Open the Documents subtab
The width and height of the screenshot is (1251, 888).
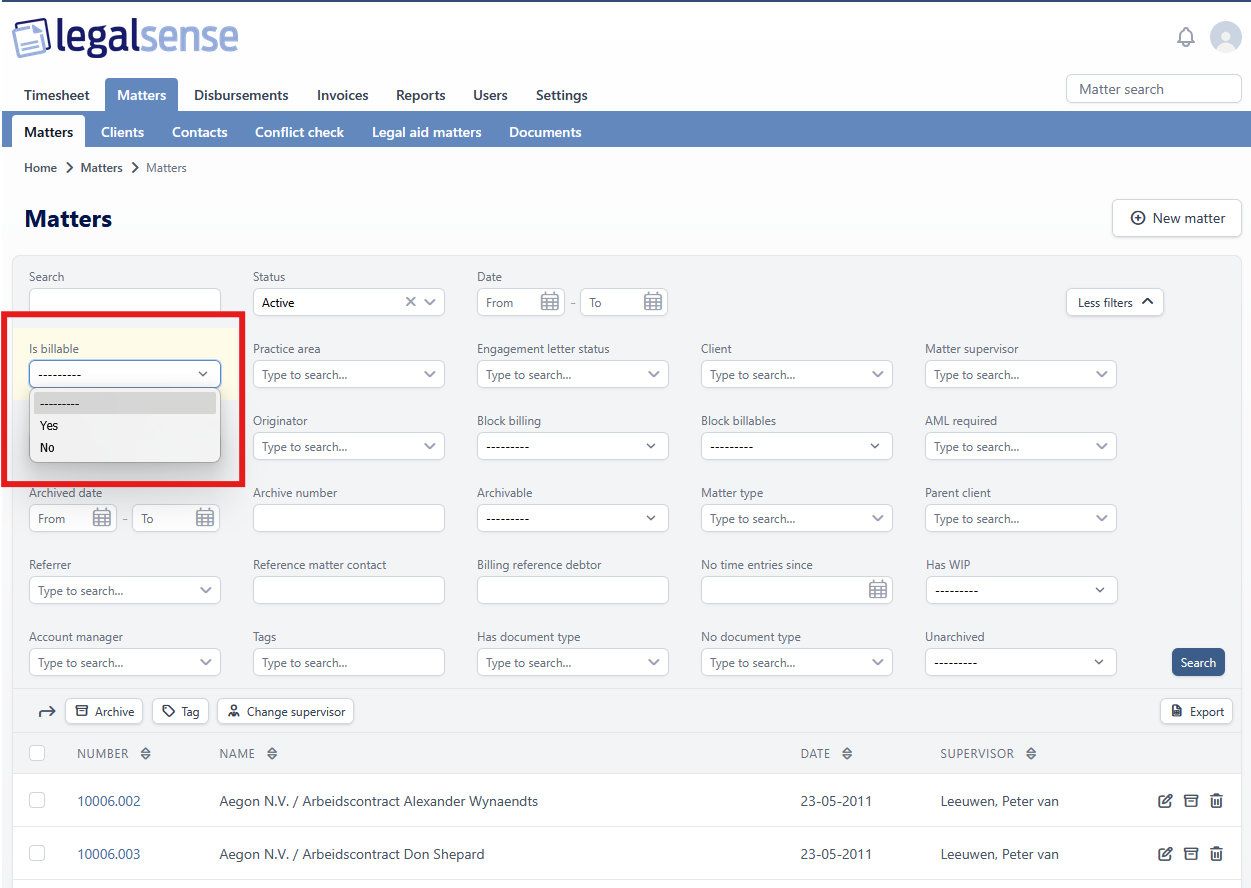pyautogui.click(x=545, y=132)
